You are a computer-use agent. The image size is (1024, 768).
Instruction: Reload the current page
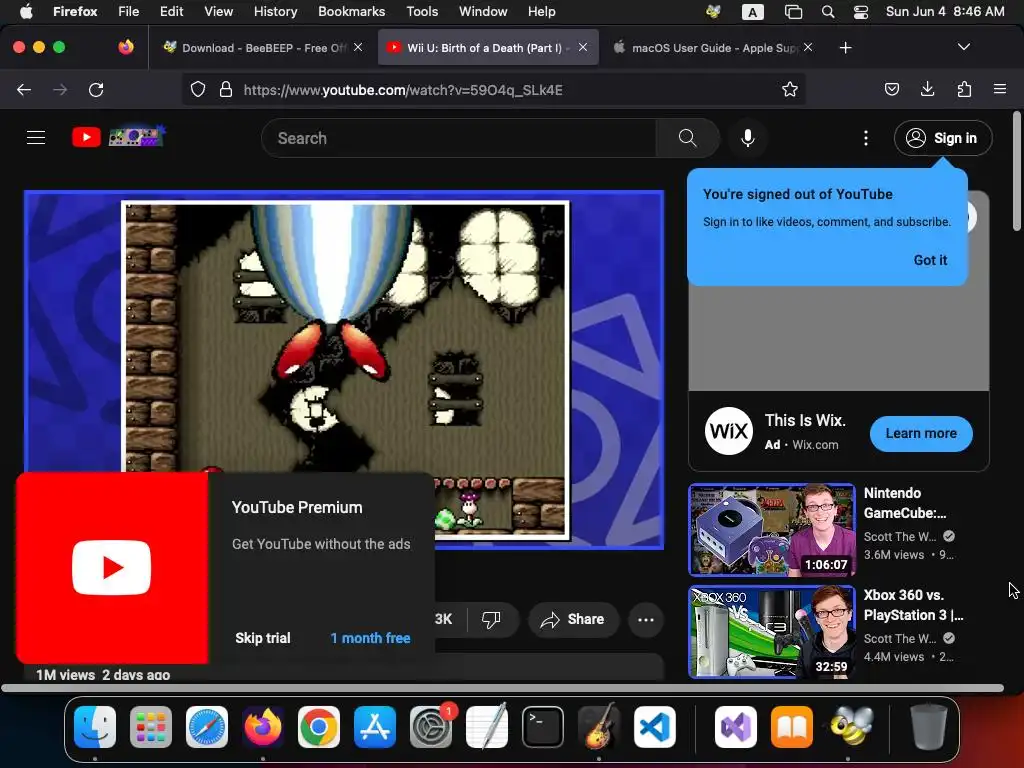click(96, 89)
